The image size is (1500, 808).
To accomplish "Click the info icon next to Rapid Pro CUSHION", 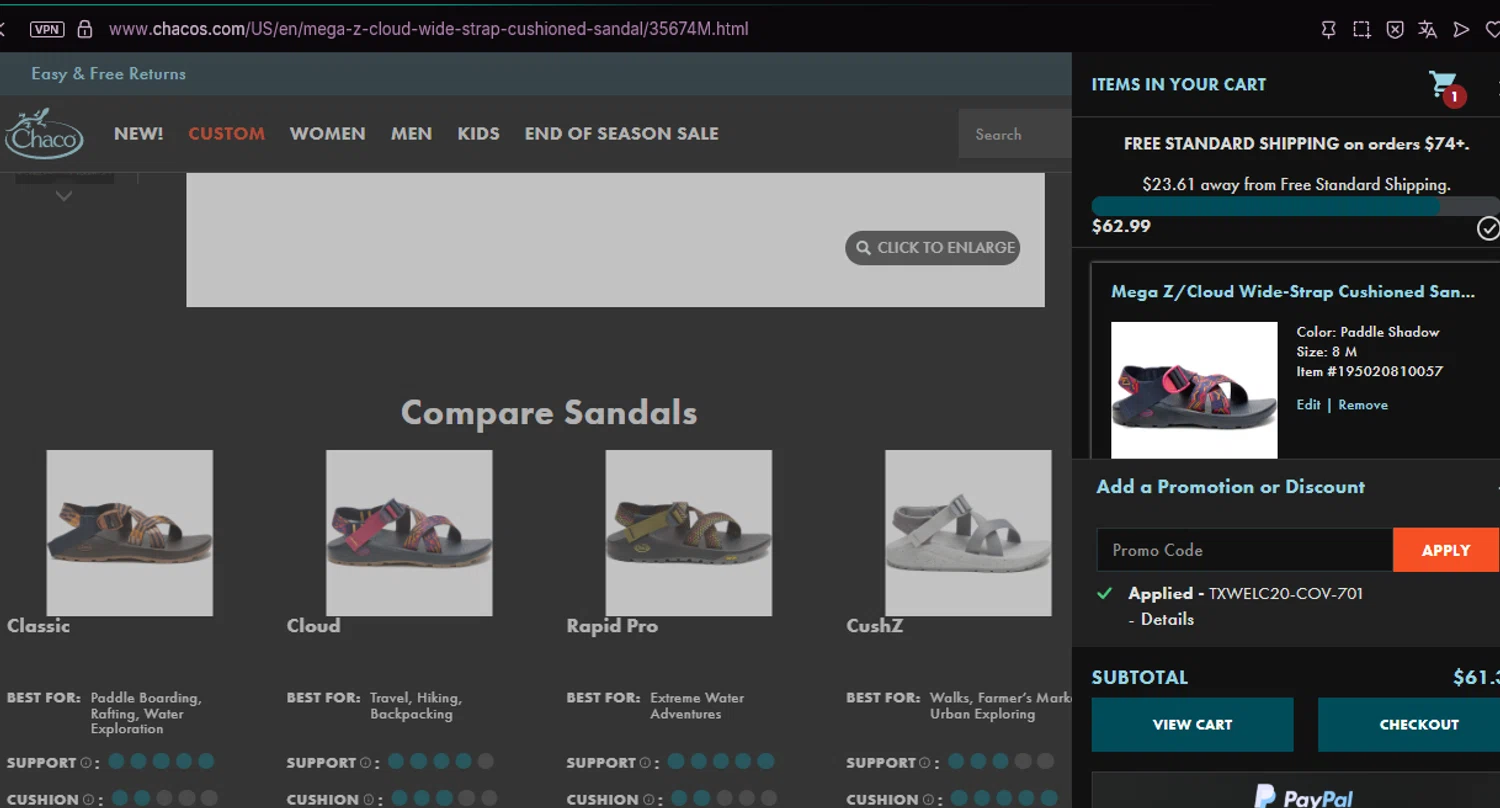I will coord(648,799).
